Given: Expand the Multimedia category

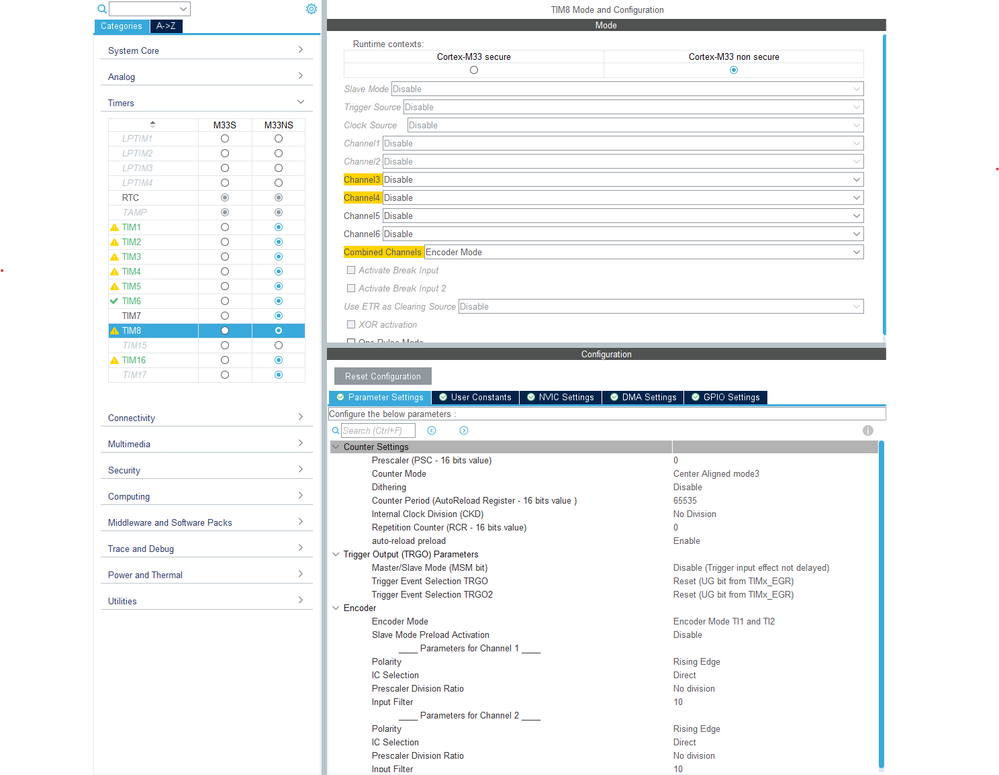Looking at the screenshot, I should [x=206, y=444].
